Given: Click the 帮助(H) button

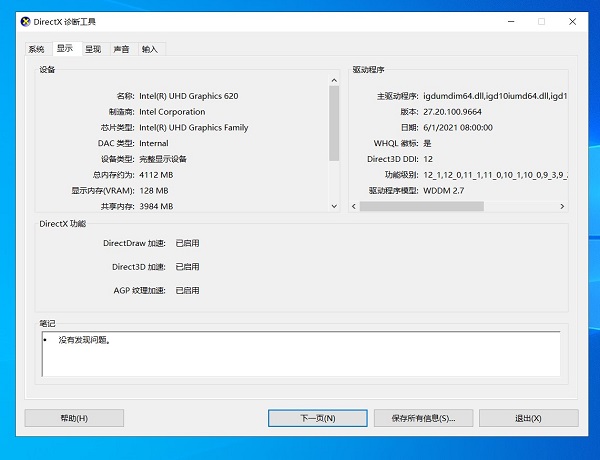Looking at the screenshot, I should pos(74,418).
